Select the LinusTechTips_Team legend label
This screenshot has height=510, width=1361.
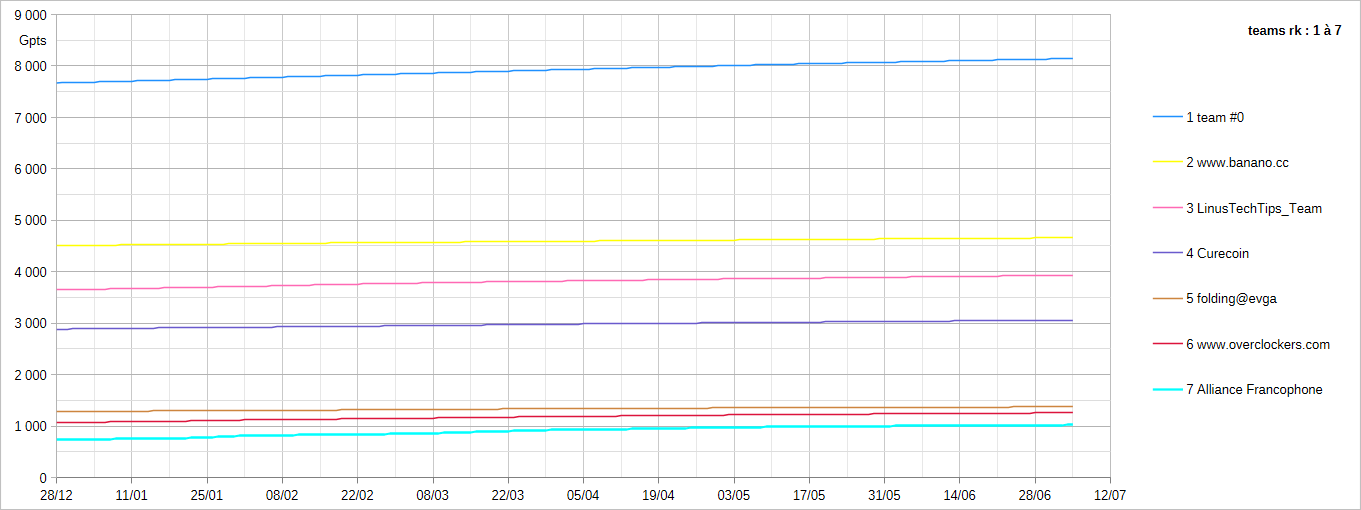1254,208
